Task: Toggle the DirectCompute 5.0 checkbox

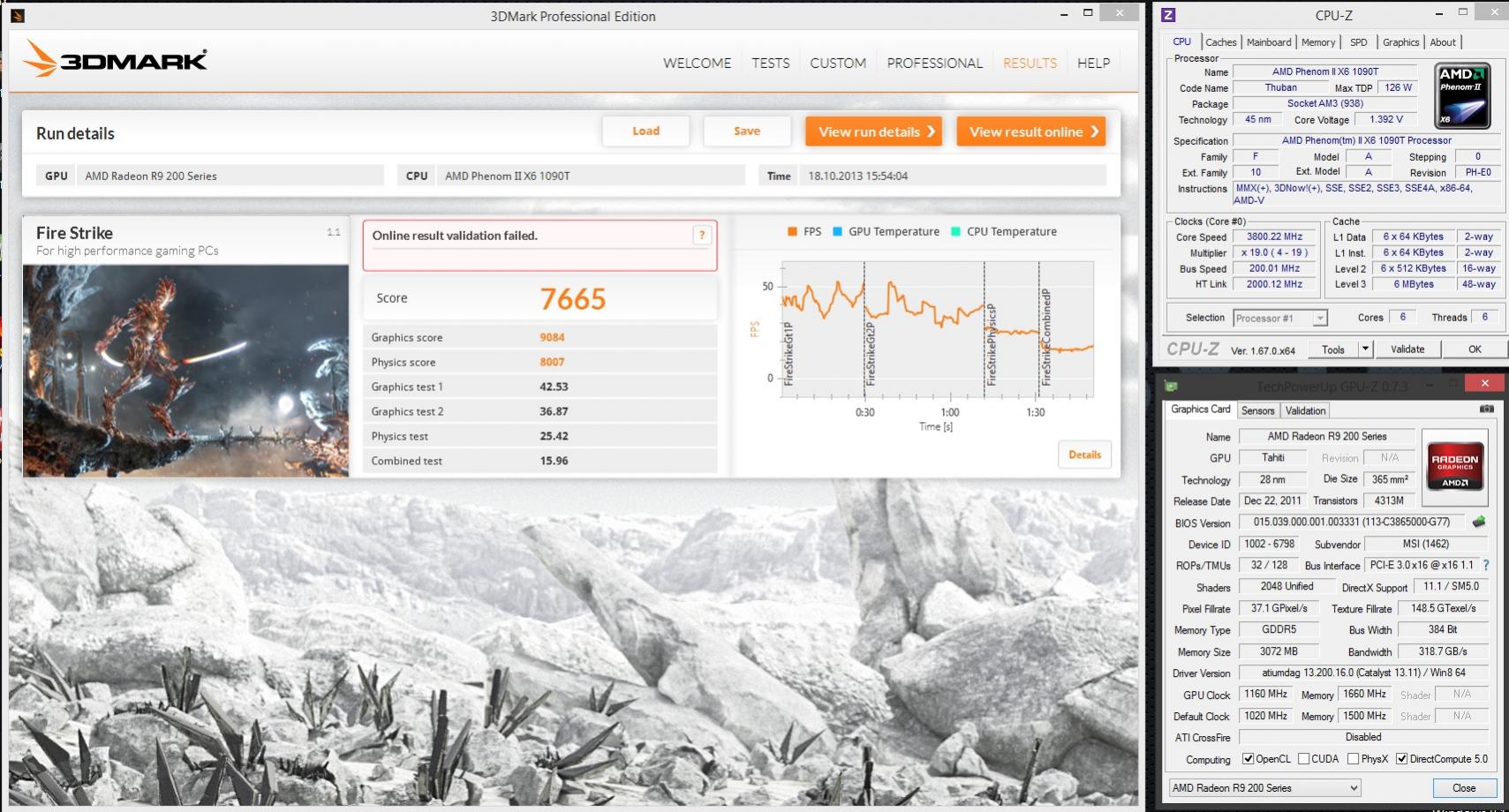Action: [1401, 759]
